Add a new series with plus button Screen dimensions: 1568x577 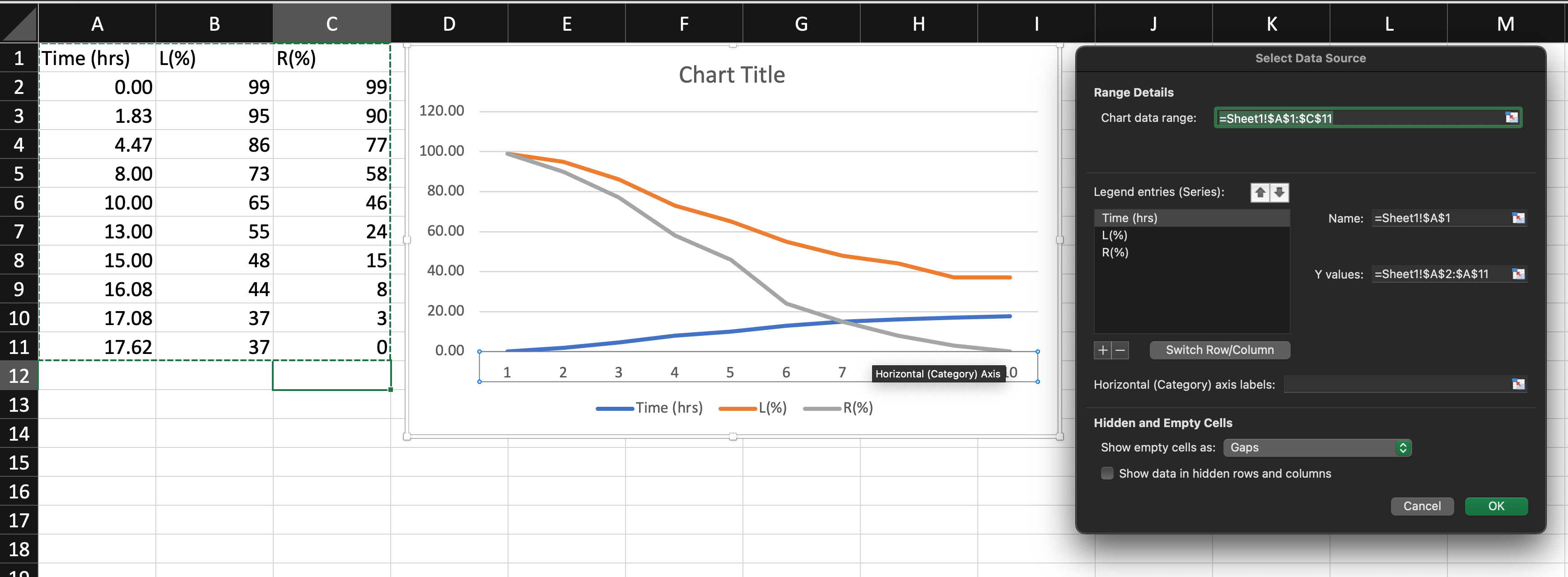(1102, 350)
